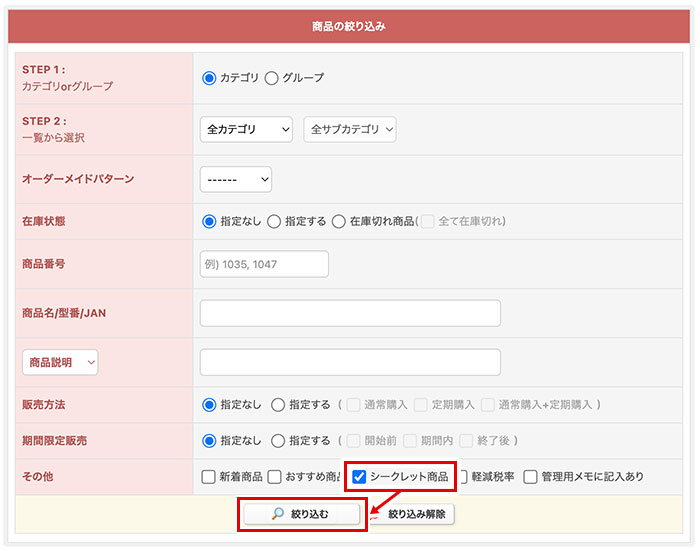Viewport: 700px width, 551px height.
Task: Choose 在庫切れ商品 radio for stock status
Action: [339, 221]
